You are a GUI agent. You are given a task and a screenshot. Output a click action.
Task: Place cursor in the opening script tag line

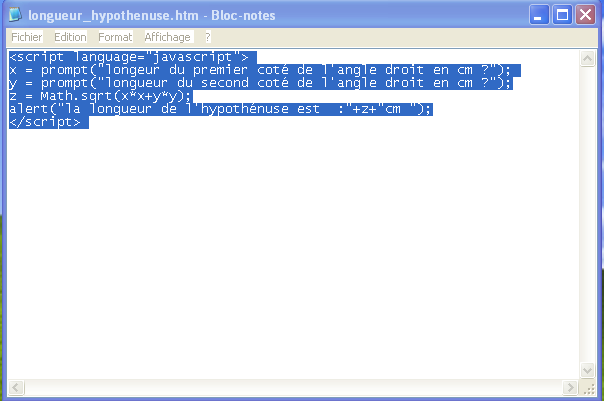130,57
